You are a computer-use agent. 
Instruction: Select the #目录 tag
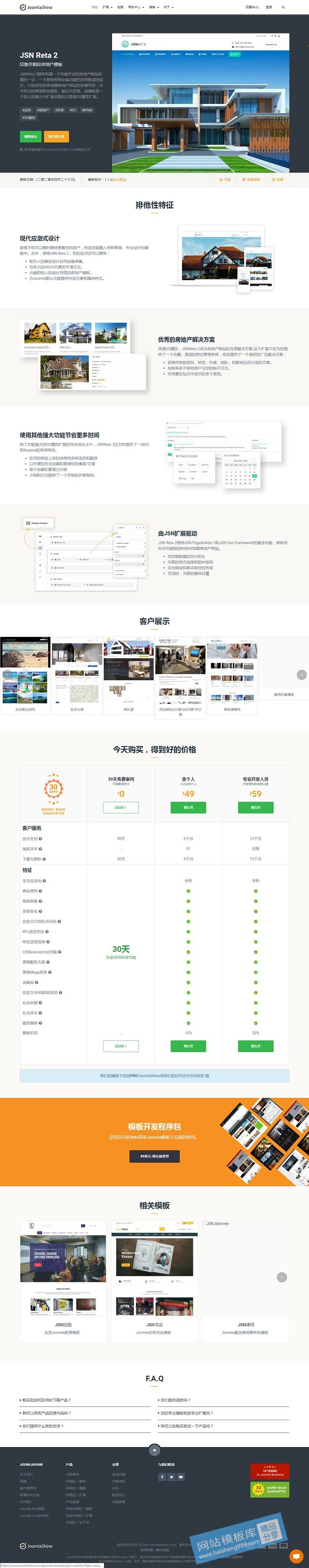coord(60,110)
